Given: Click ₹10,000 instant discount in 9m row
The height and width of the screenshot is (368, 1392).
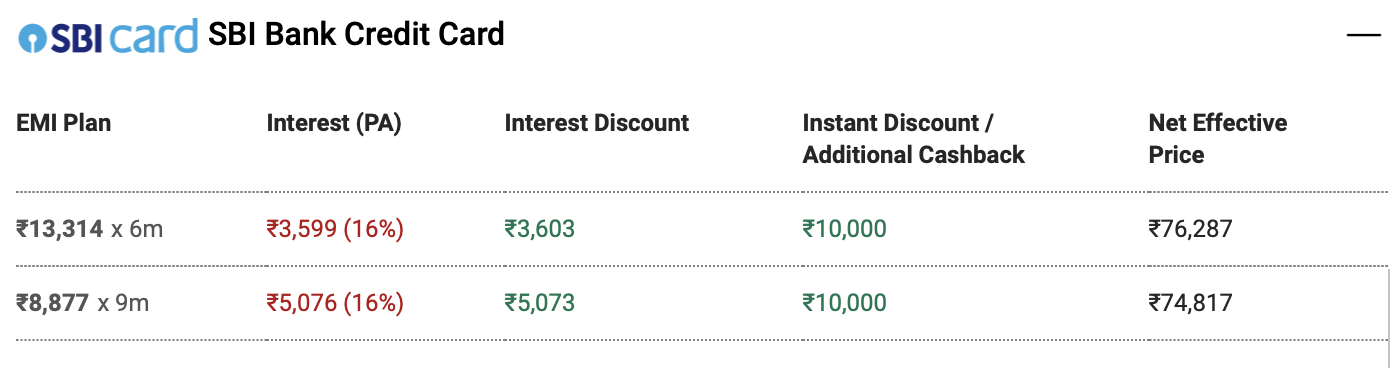Looking at the screenshot, I should coord(844,302).
